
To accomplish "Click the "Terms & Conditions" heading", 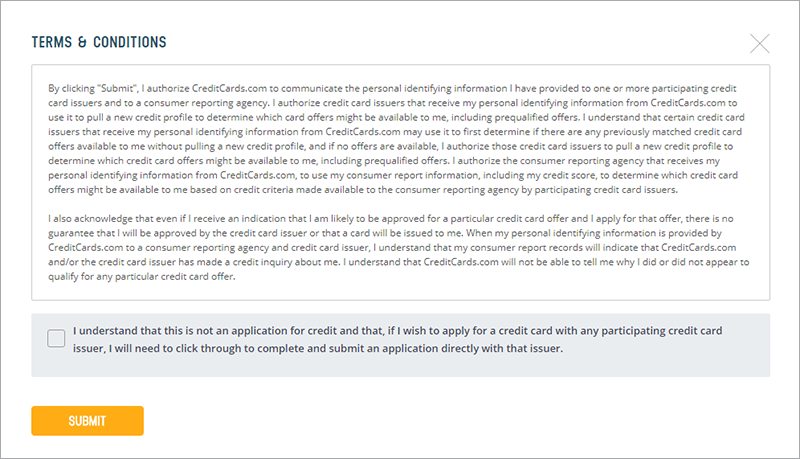I will [99, 43].
